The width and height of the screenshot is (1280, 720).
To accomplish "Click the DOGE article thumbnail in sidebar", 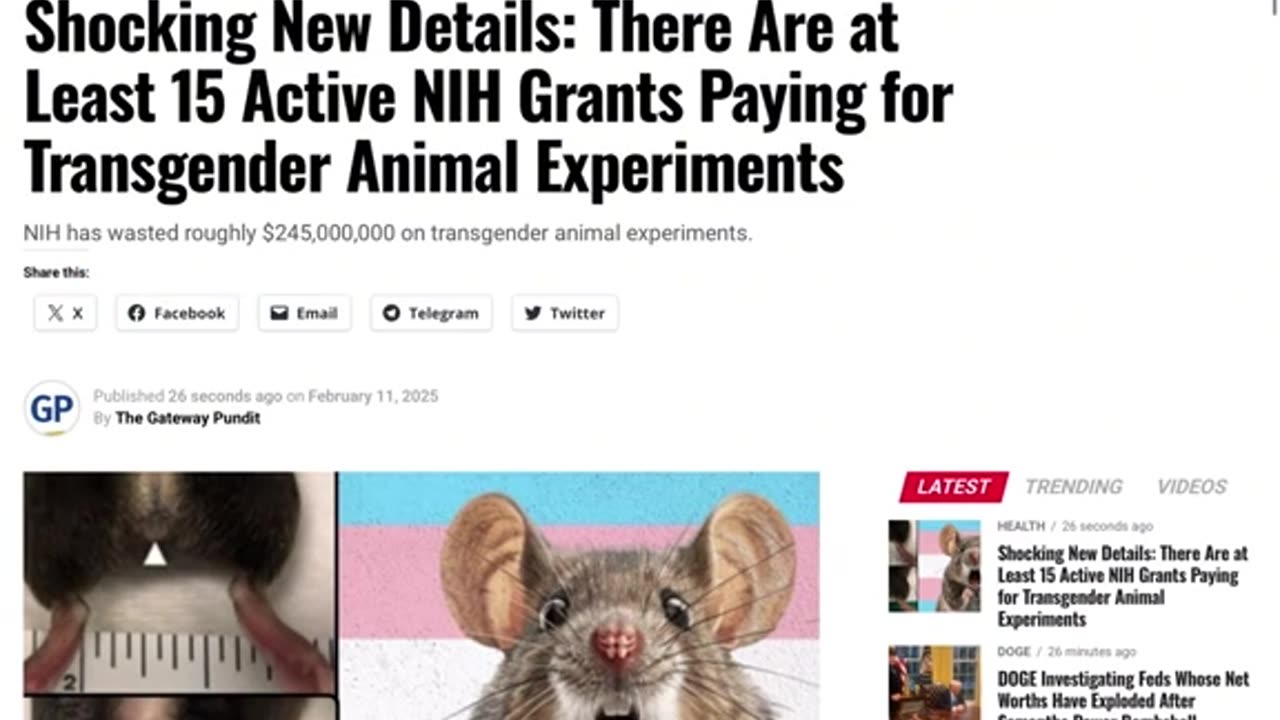I will (x=935, y=683).
